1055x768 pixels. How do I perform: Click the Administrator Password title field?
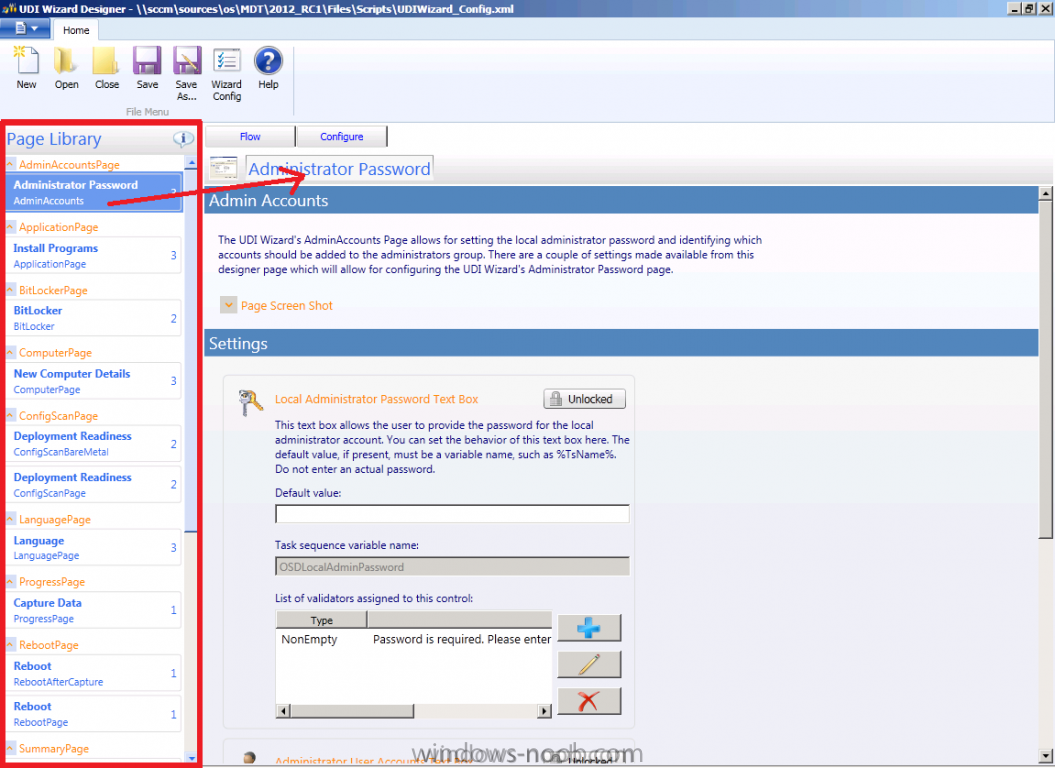[339, 168]
